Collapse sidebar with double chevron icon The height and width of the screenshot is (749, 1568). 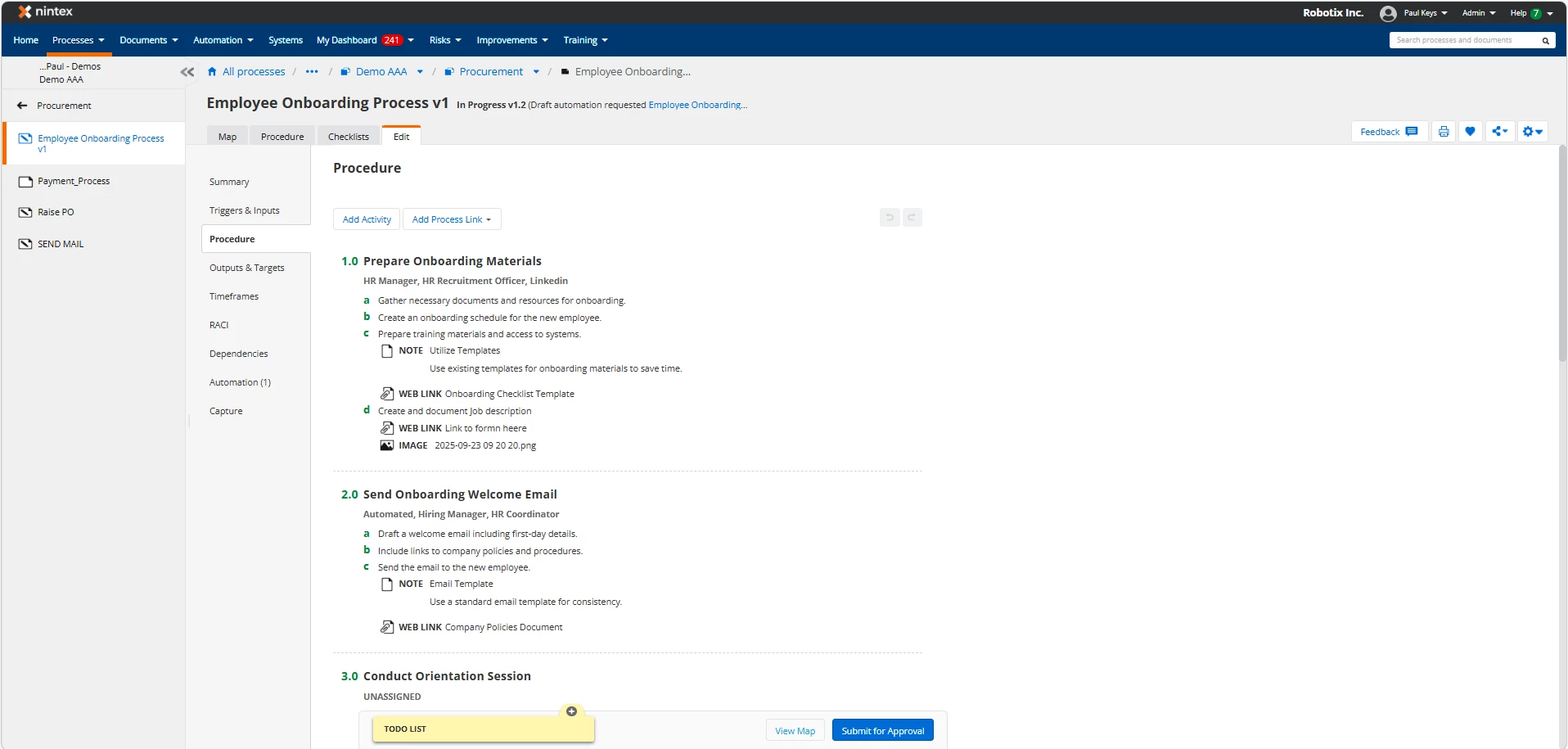[187, 72]
